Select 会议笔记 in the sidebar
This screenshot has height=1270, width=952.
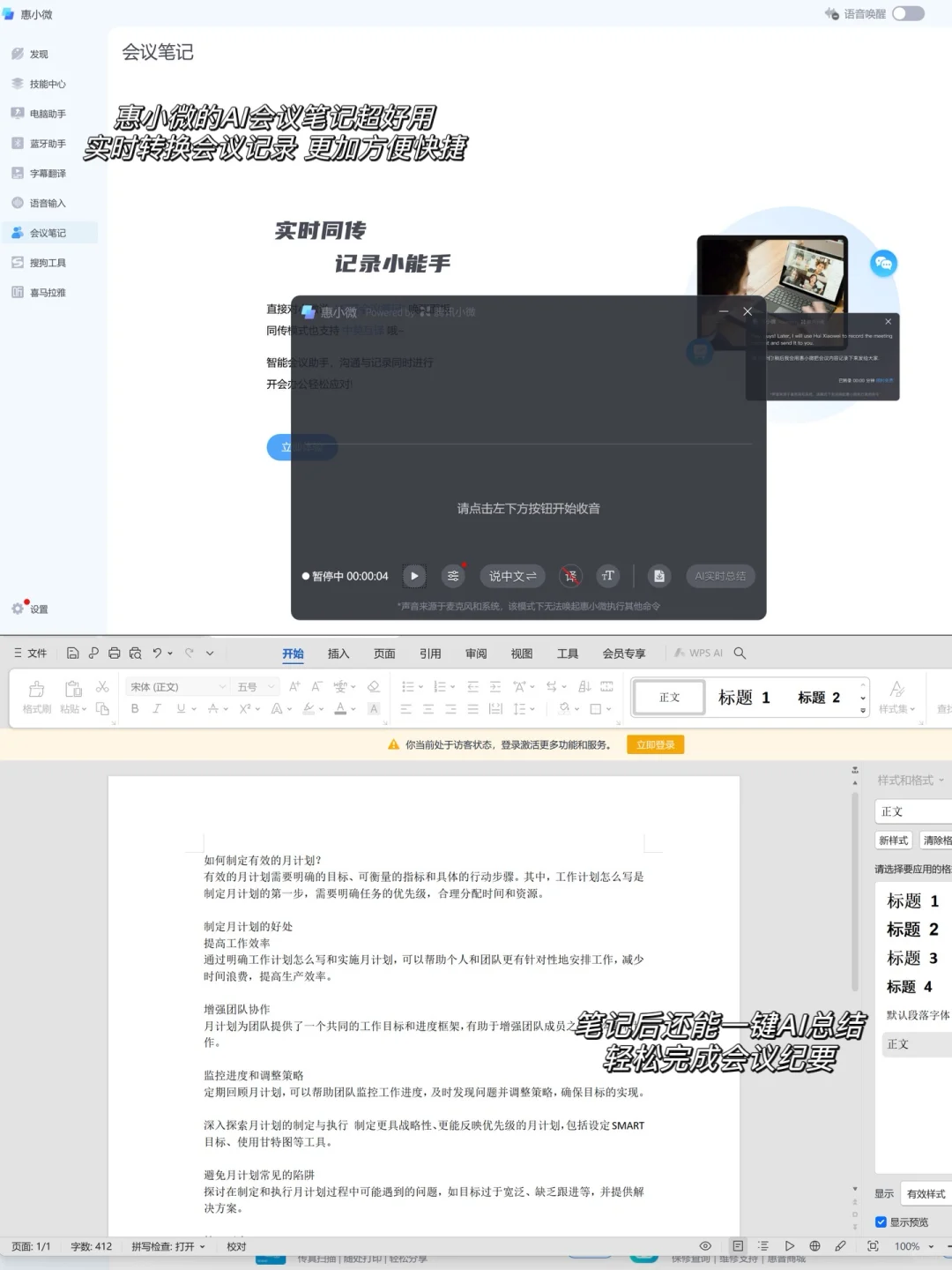click(x=49, y=233)
